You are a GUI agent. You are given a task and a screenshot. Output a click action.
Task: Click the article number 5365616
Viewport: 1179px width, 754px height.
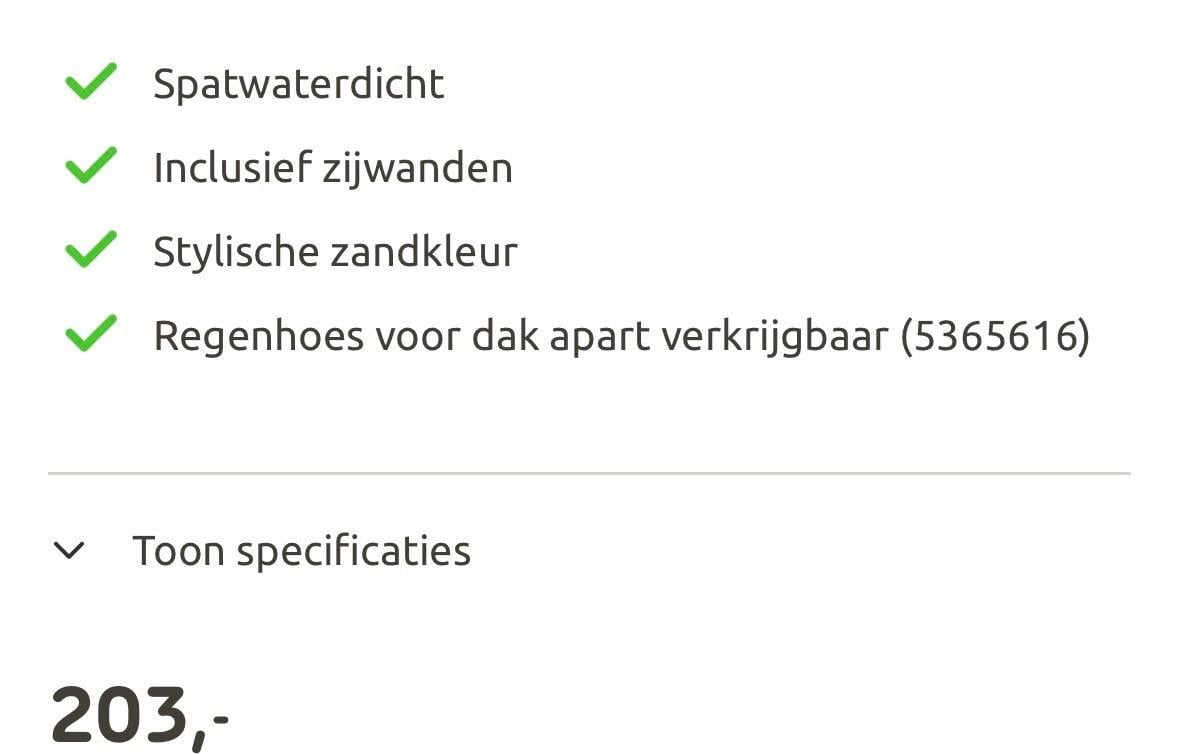tap(994, 336)
